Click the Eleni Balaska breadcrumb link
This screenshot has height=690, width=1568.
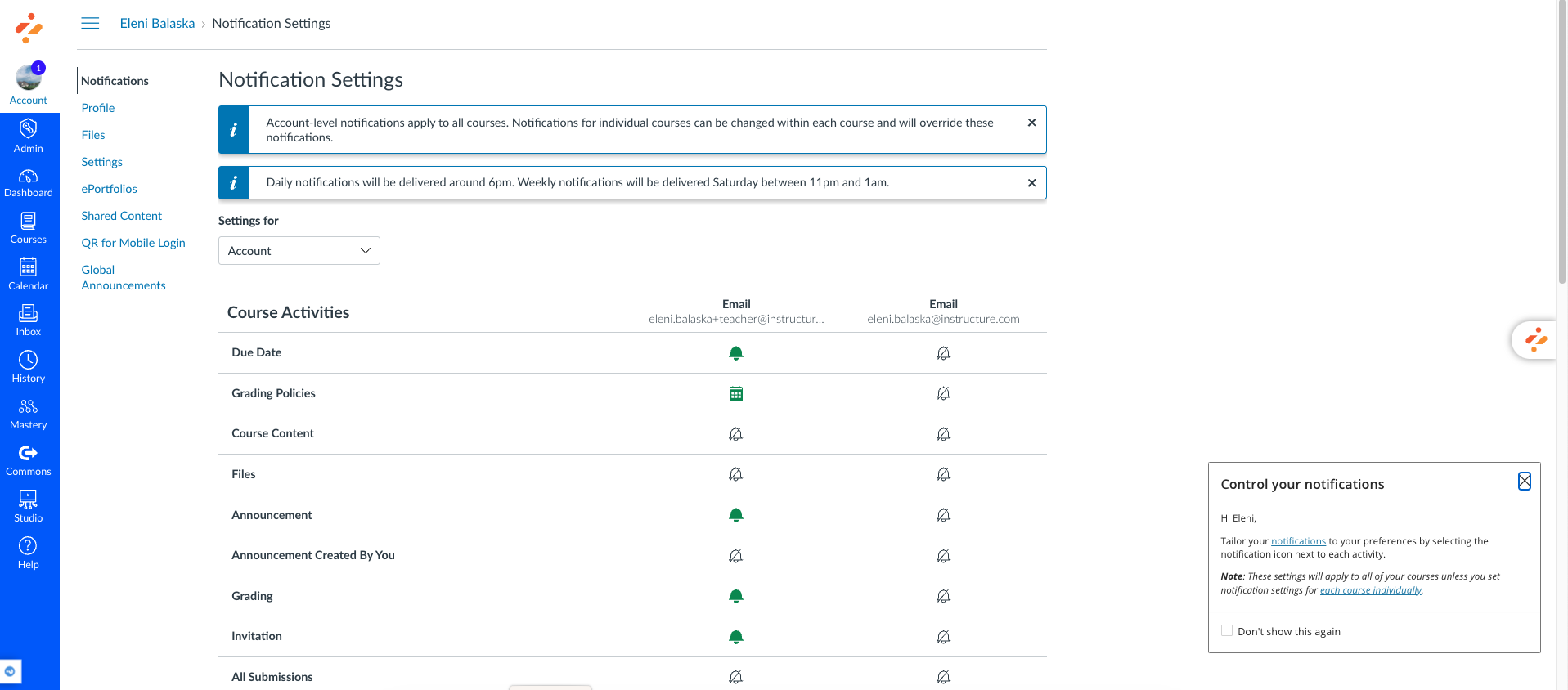click(157, 23)
